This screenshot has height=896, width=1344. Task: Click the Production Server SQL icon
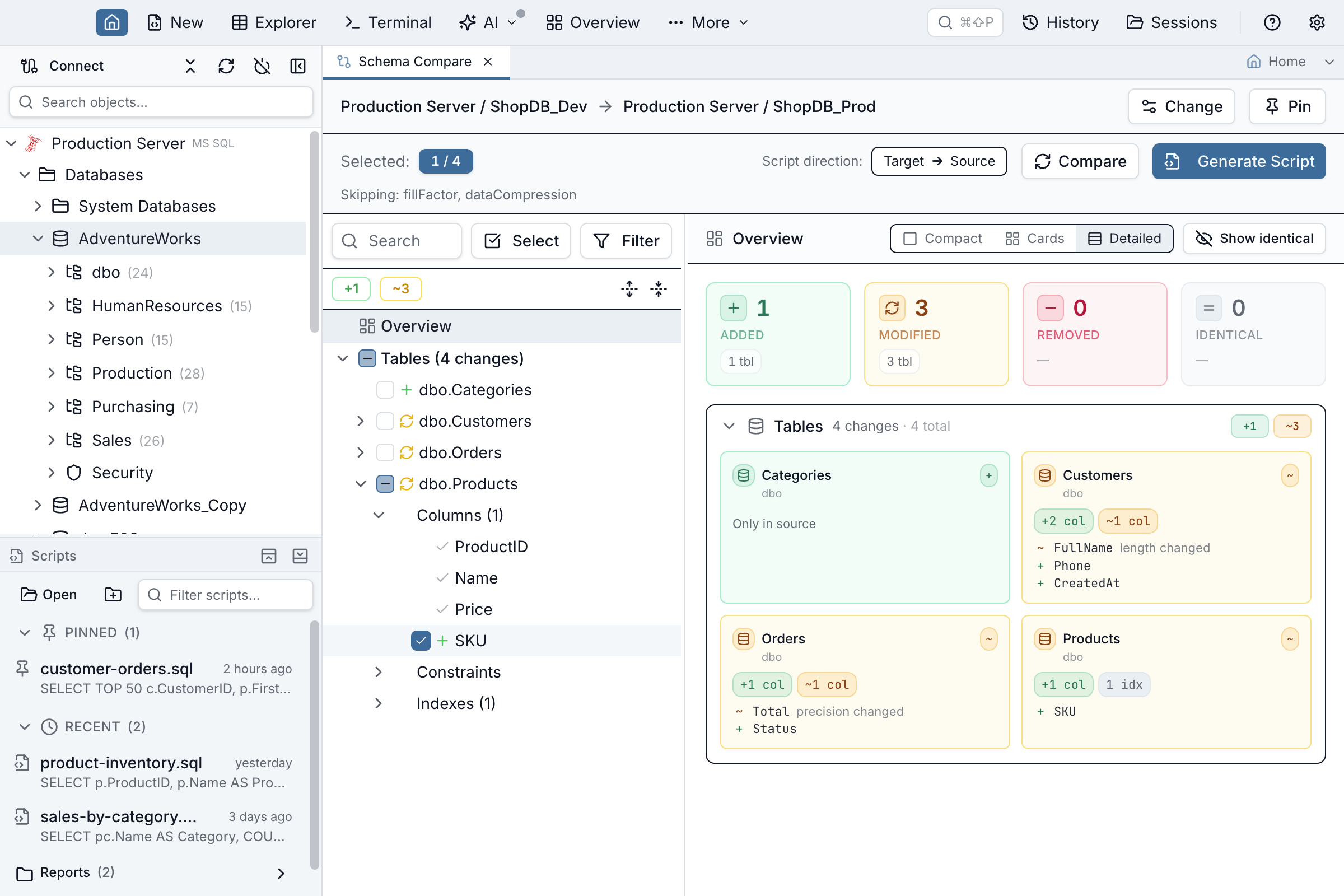(34, 143)
